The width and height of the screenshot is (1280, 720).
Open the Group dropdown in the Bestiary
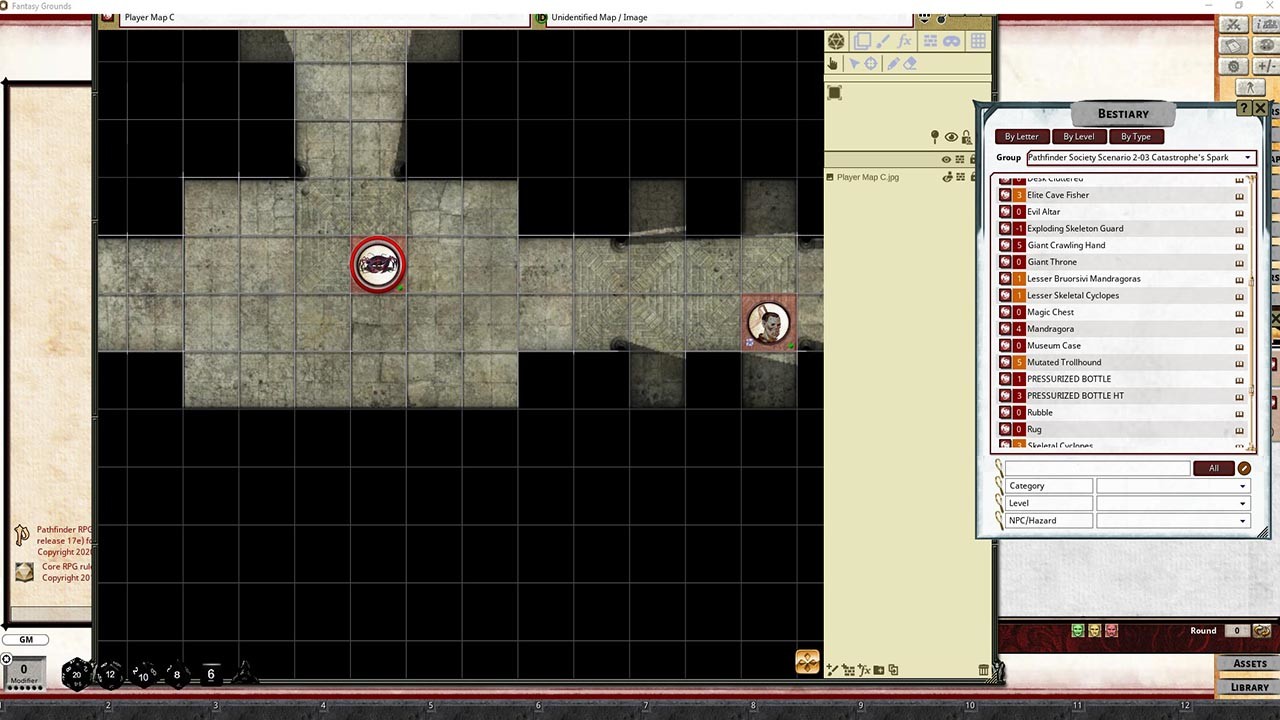pyautogui.click(x=1247, y=157)
